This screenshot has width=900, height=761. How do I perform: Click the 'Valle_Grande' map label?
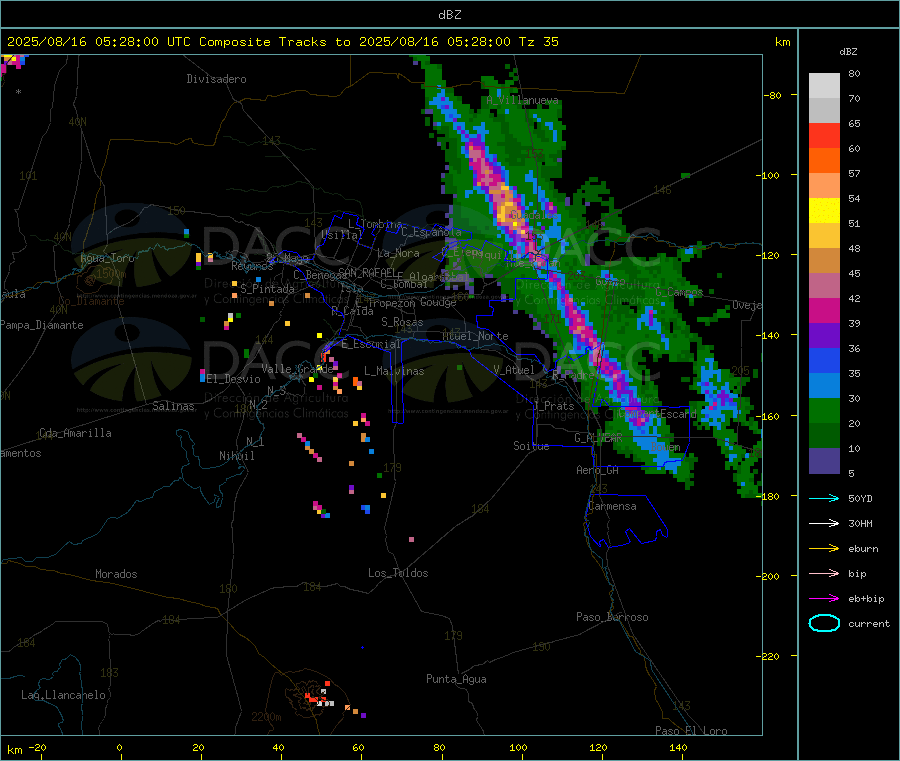(297, 368)
